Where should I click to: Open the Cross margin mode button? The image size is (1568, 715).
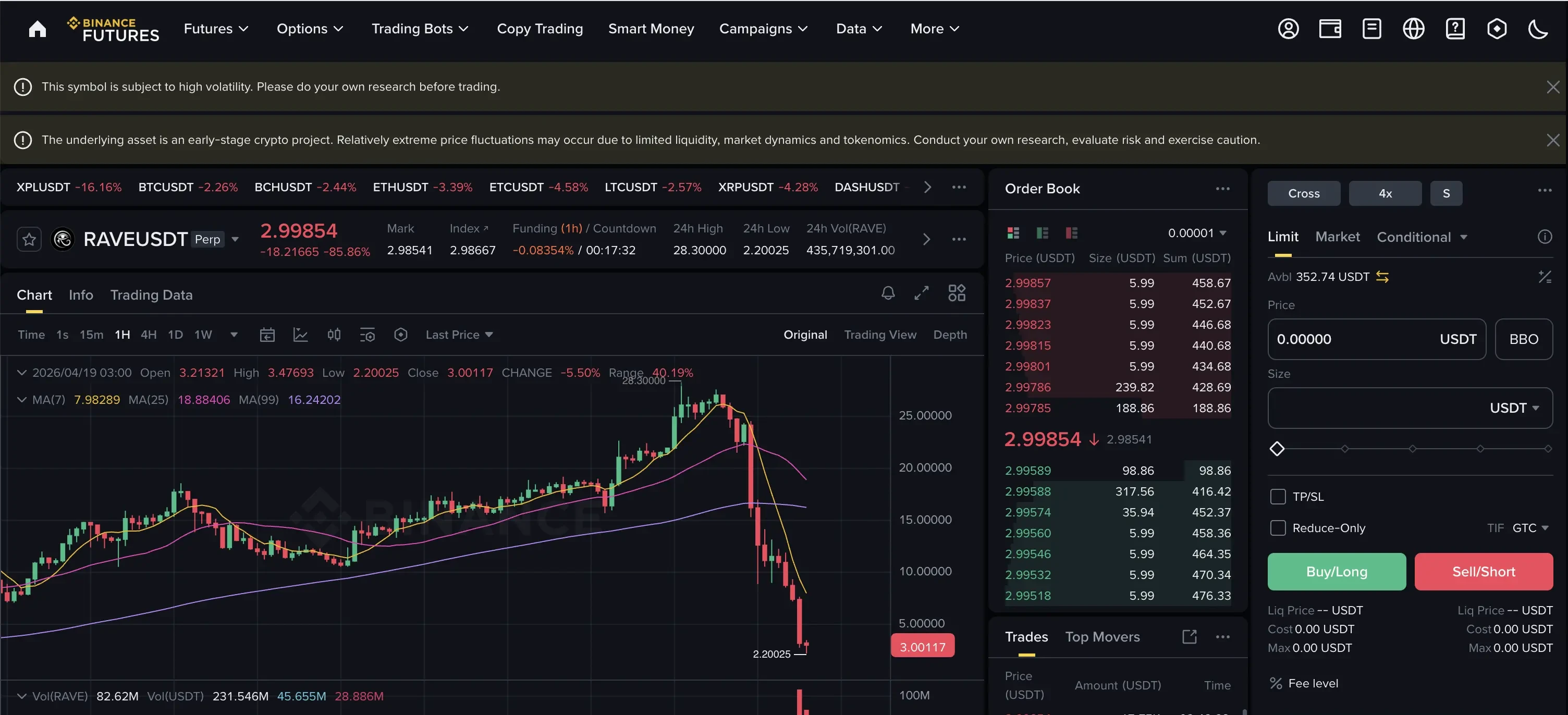(1304, 193)
